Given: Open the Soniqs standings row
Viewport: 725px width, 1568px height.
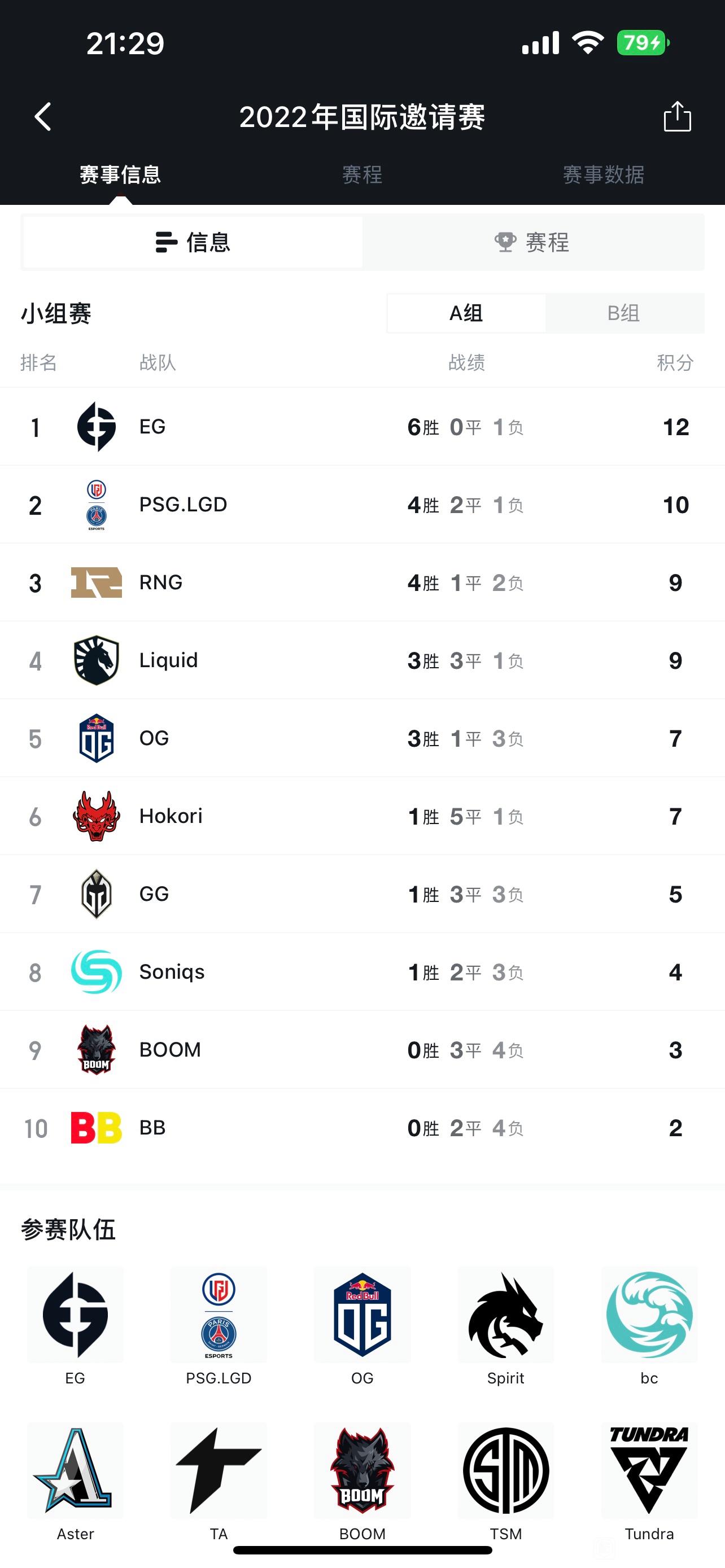Looking at the screenshot, I should (362, 972).
